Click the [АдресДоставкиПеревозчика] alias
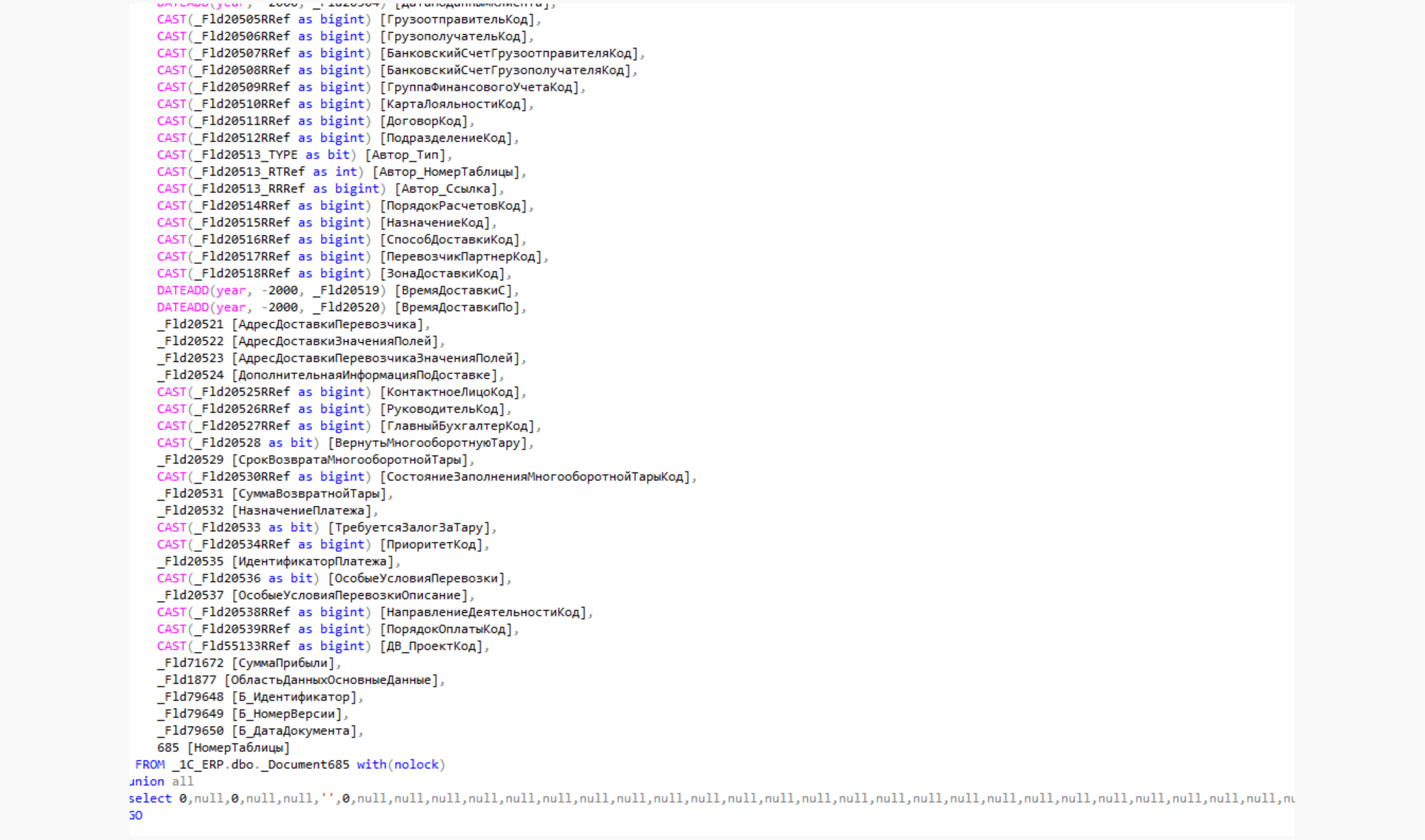Screen dimensions: 1425x840 pyautogui.click(x=328, y=325)
